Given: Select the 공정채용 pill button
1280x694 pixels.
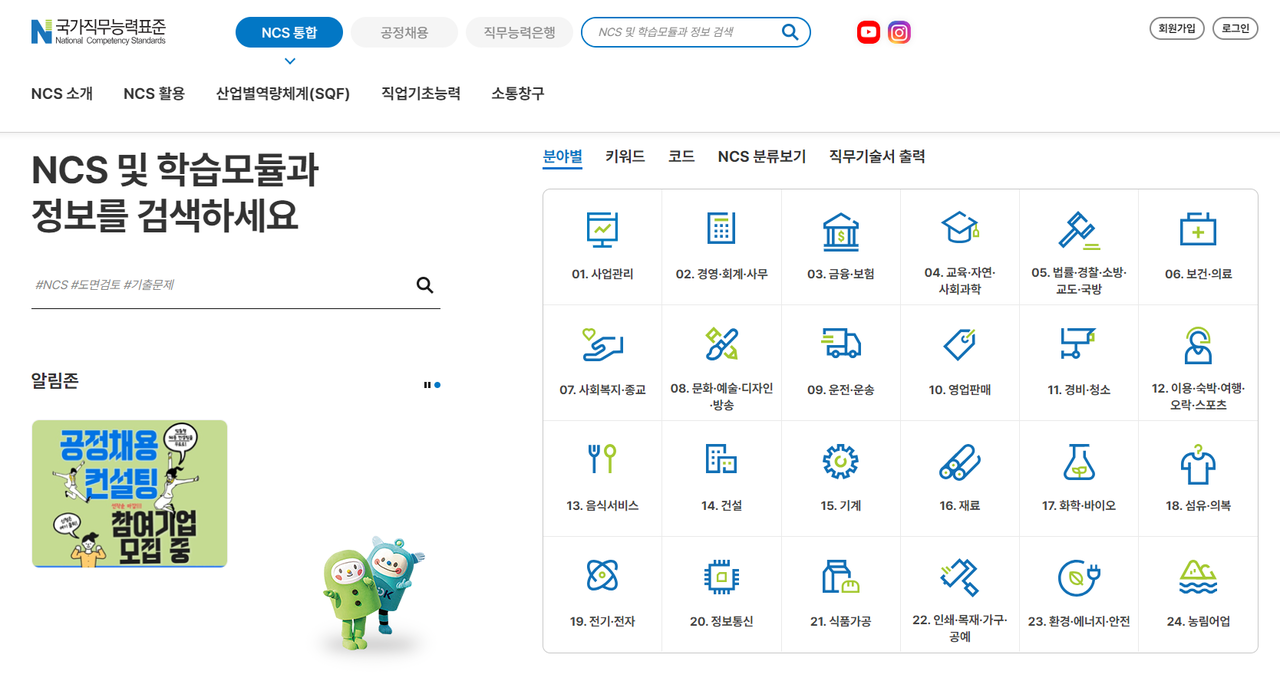Looking at the screenshot, I should click(x=404, y=33).
